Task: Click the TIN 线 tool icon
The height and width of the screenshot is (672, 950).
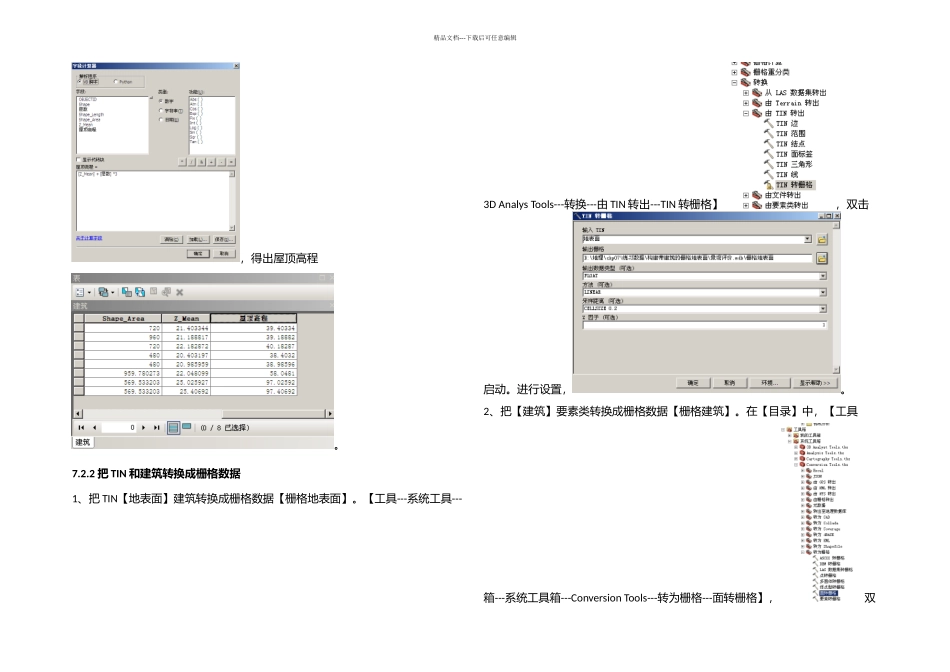Action: [768, 175]
